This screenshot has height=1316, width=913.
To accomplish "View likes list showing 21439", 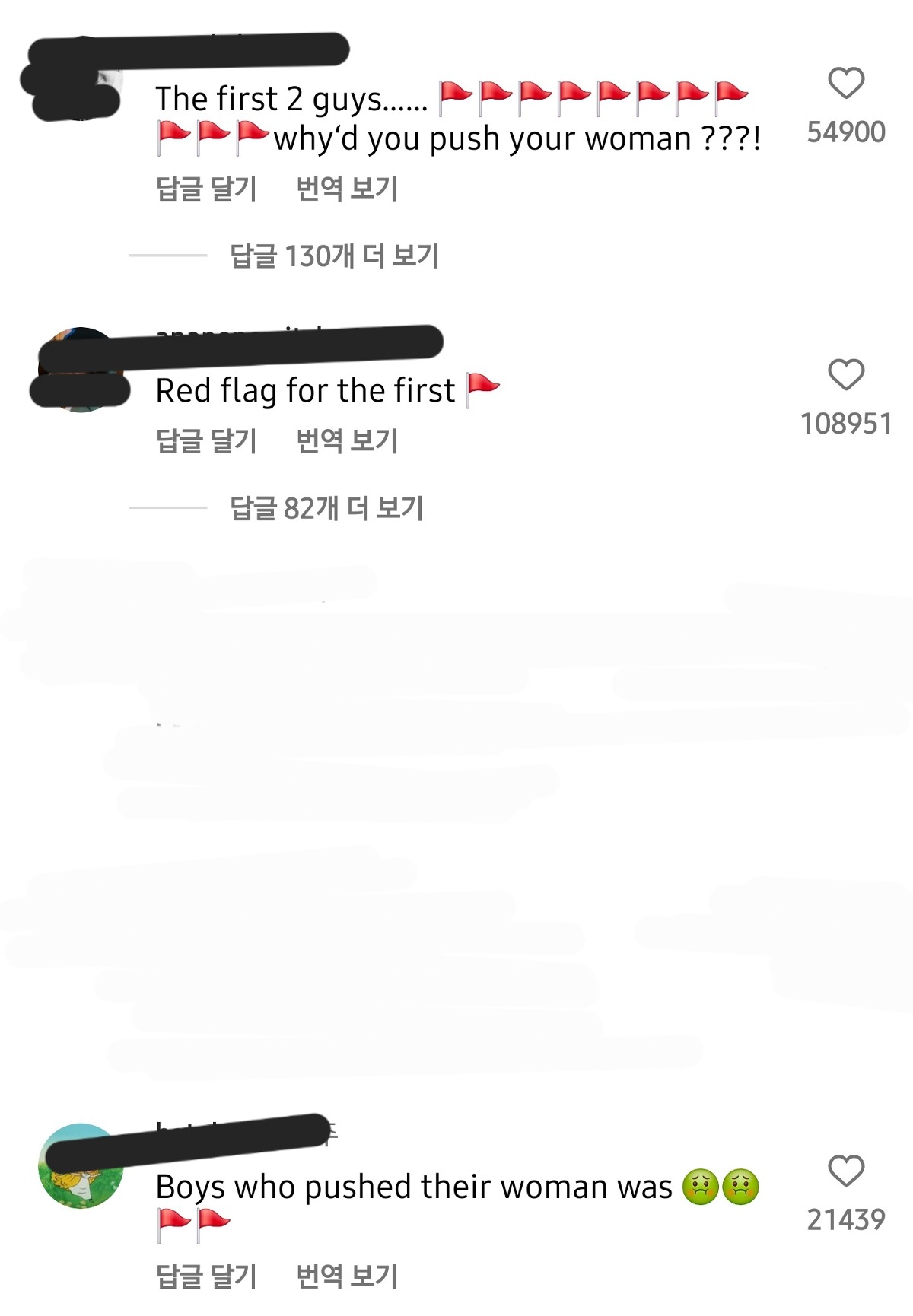I will tap(846, 1219).
